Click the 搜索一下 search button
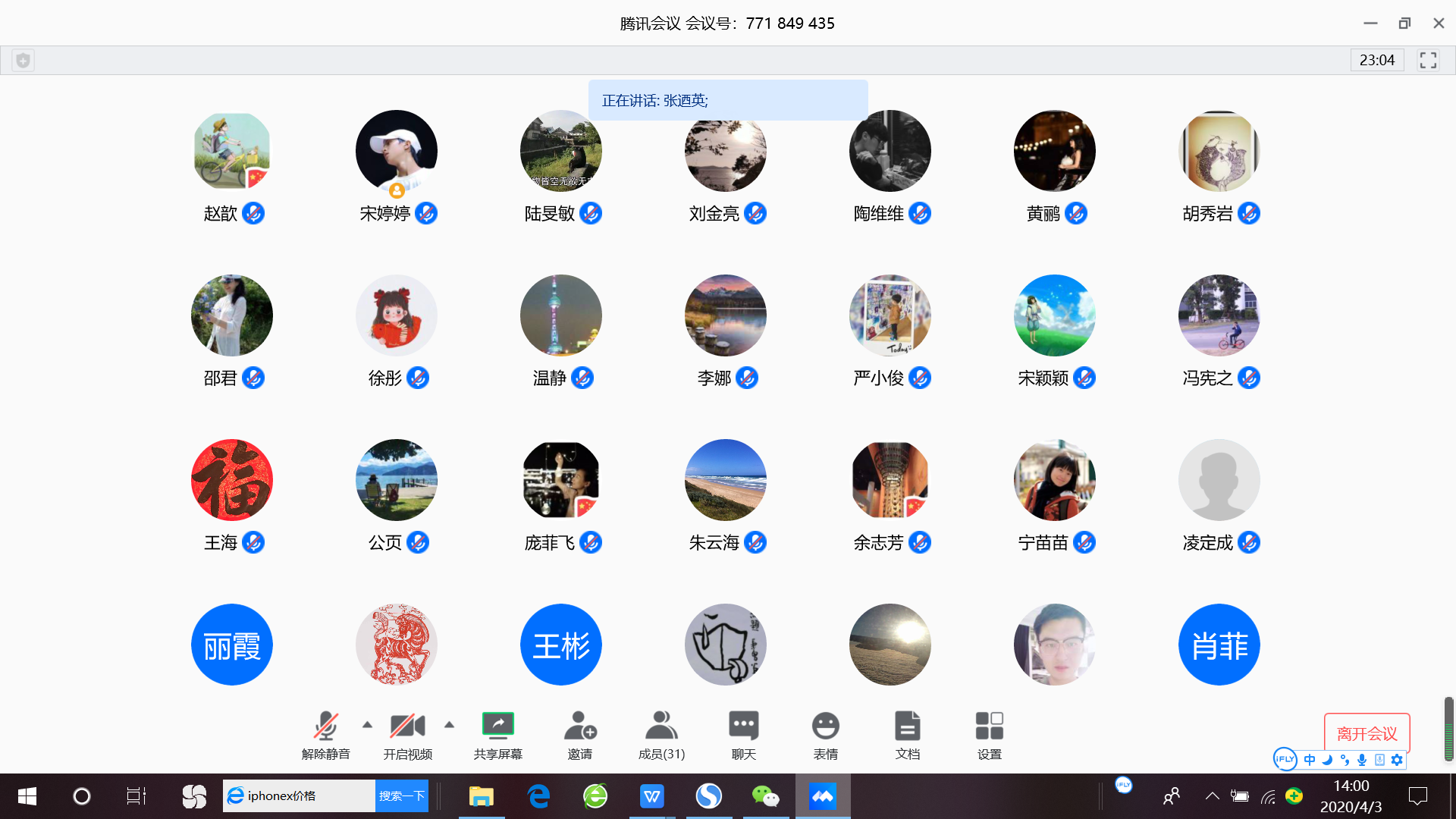 401,795
